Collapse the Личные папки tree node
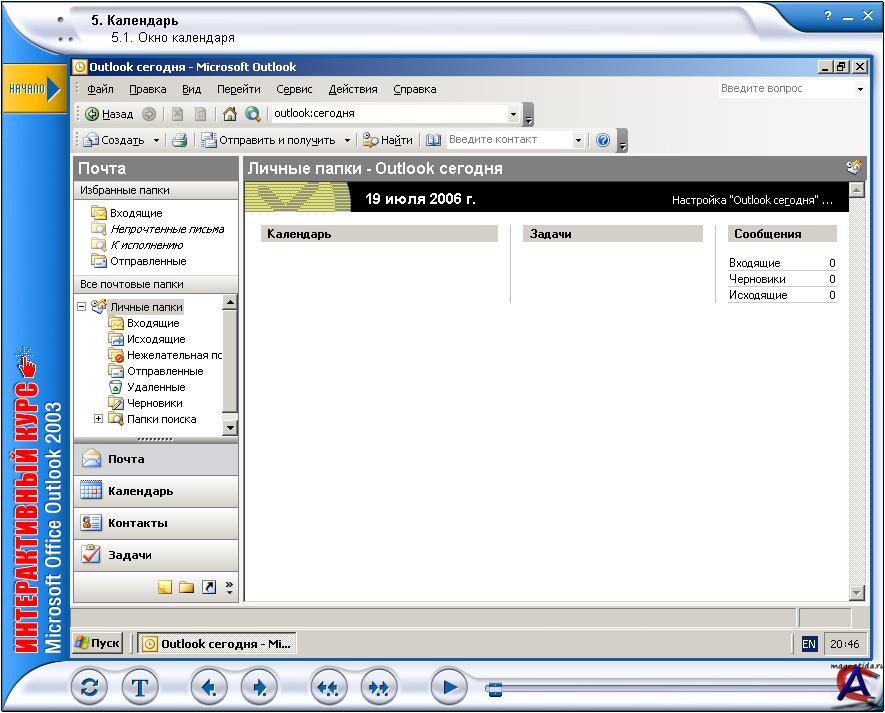 pos(82,307)
